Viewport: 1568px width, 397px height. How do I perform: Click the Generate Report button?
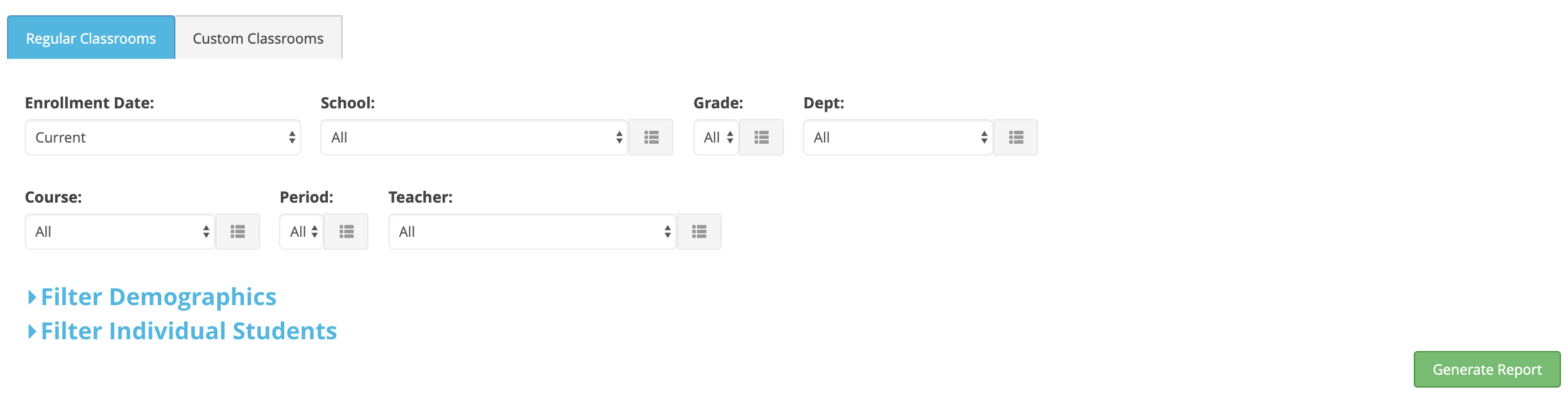coord(1487,369)
